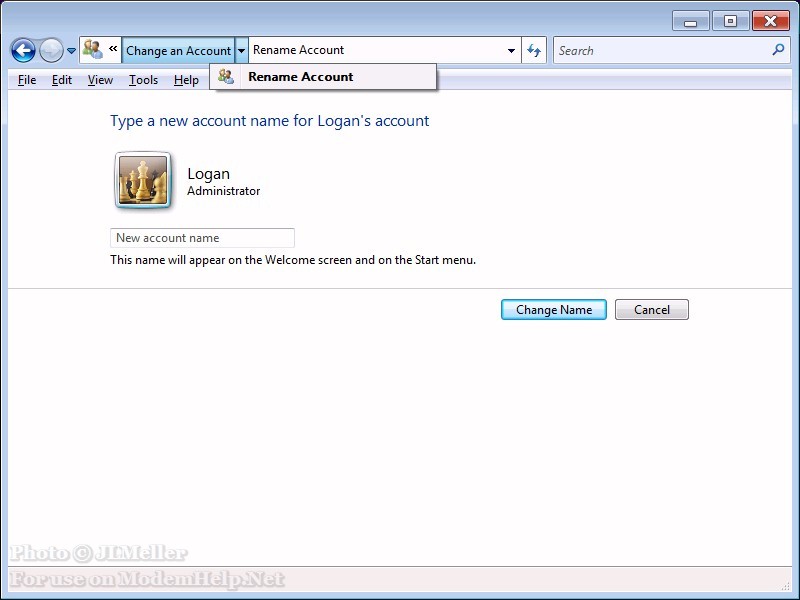Click the Rename Account popup users icon
800x600 pixels.
coord(226,77)
